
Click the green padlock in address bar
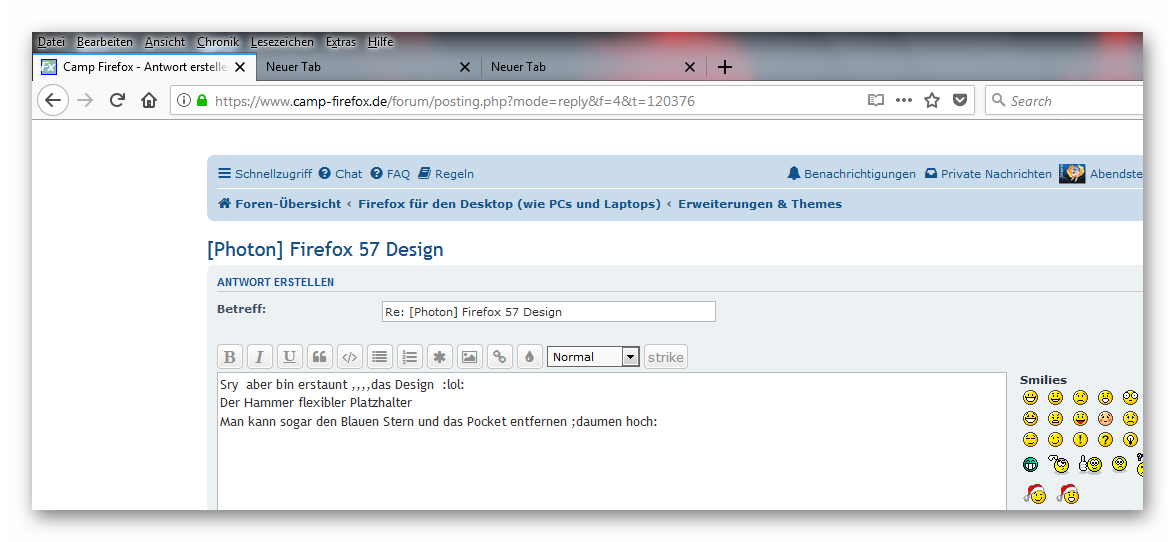pyautogui.click(x=202, y=100)
